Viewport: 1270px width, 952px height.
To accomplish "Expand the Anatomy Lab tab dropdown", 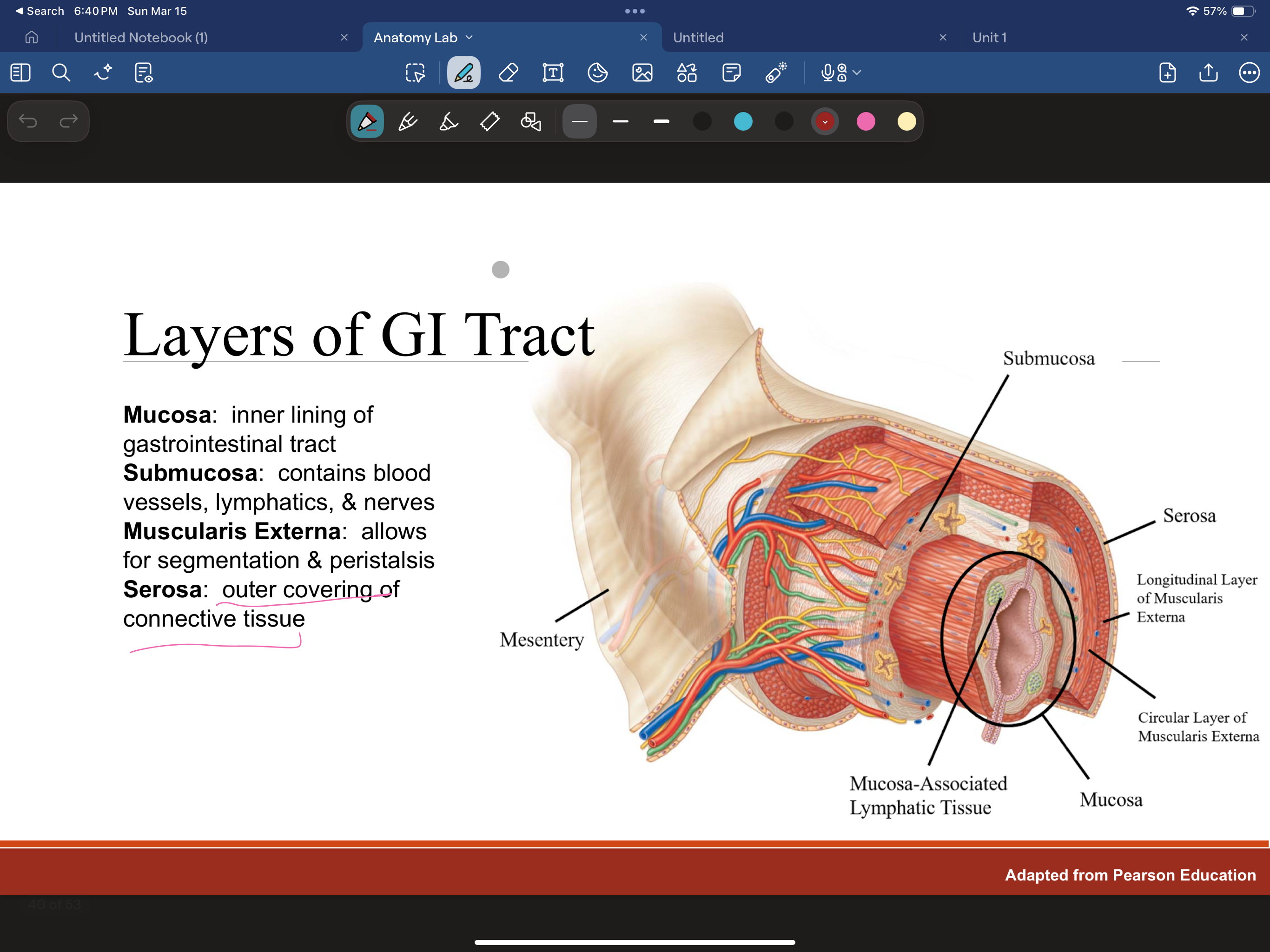I will 469,37.
